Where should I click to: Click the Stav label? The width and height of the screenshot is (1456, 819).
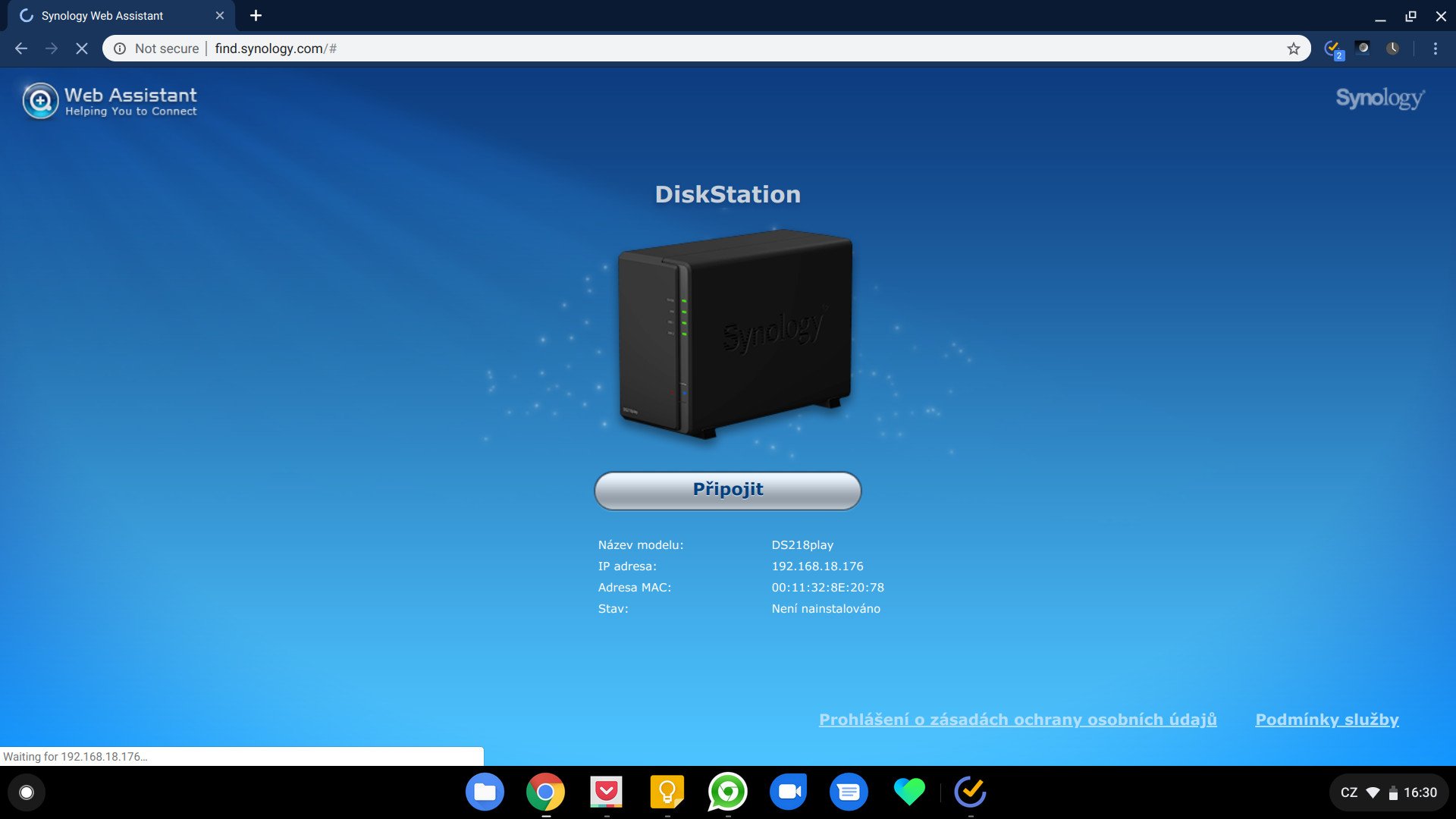pos(613,609)
